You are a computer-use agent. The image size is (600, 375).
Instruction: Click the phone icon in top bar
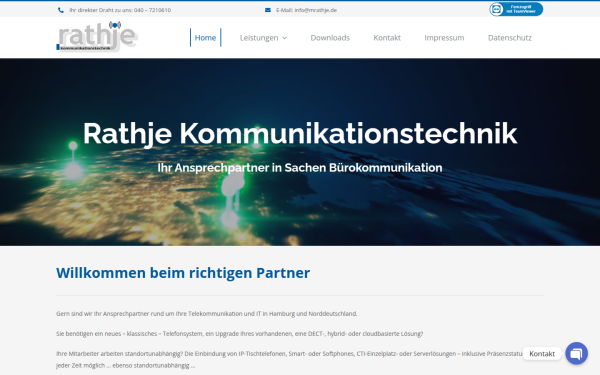[61, 10]
